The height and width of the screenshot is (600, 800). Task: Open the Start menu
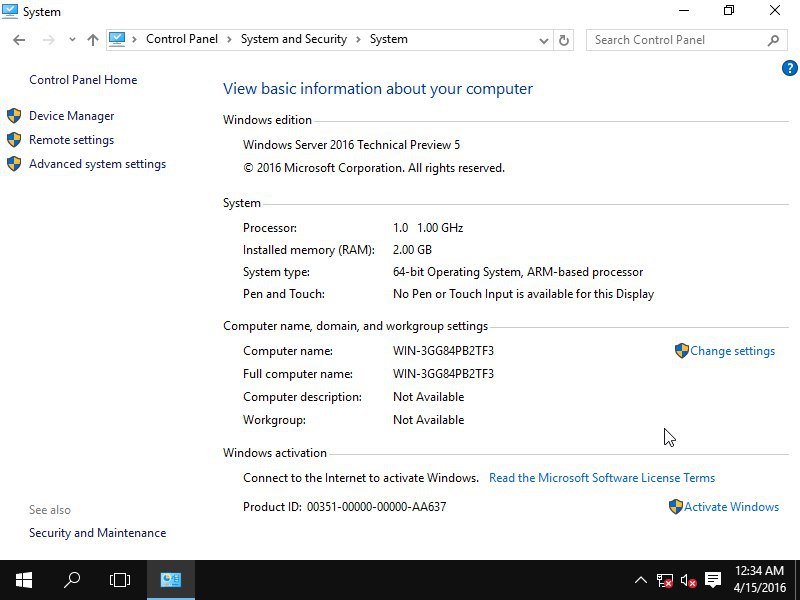24,580
